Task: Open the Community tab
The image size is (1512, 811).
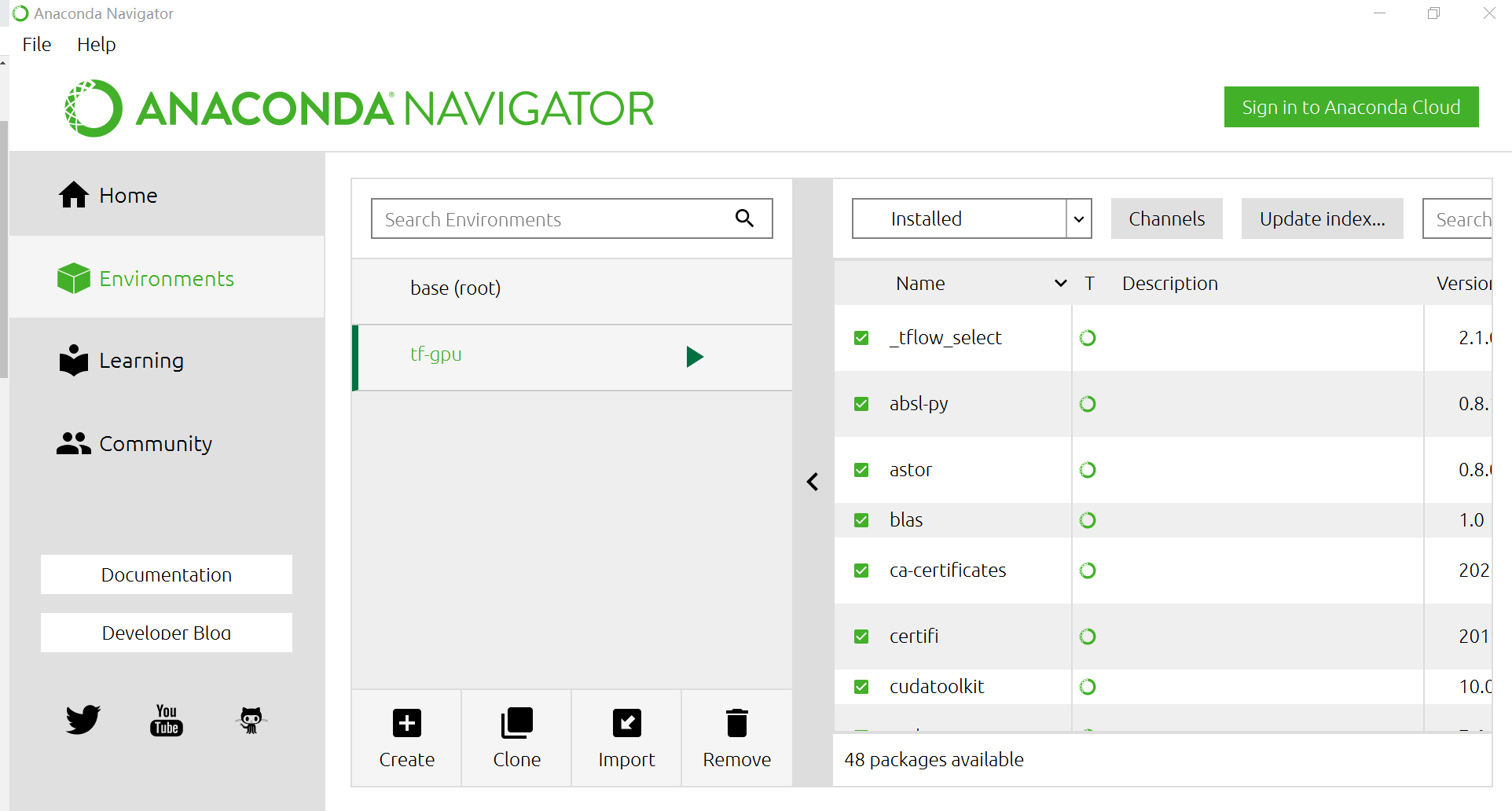Action: (x=167, y=443)
